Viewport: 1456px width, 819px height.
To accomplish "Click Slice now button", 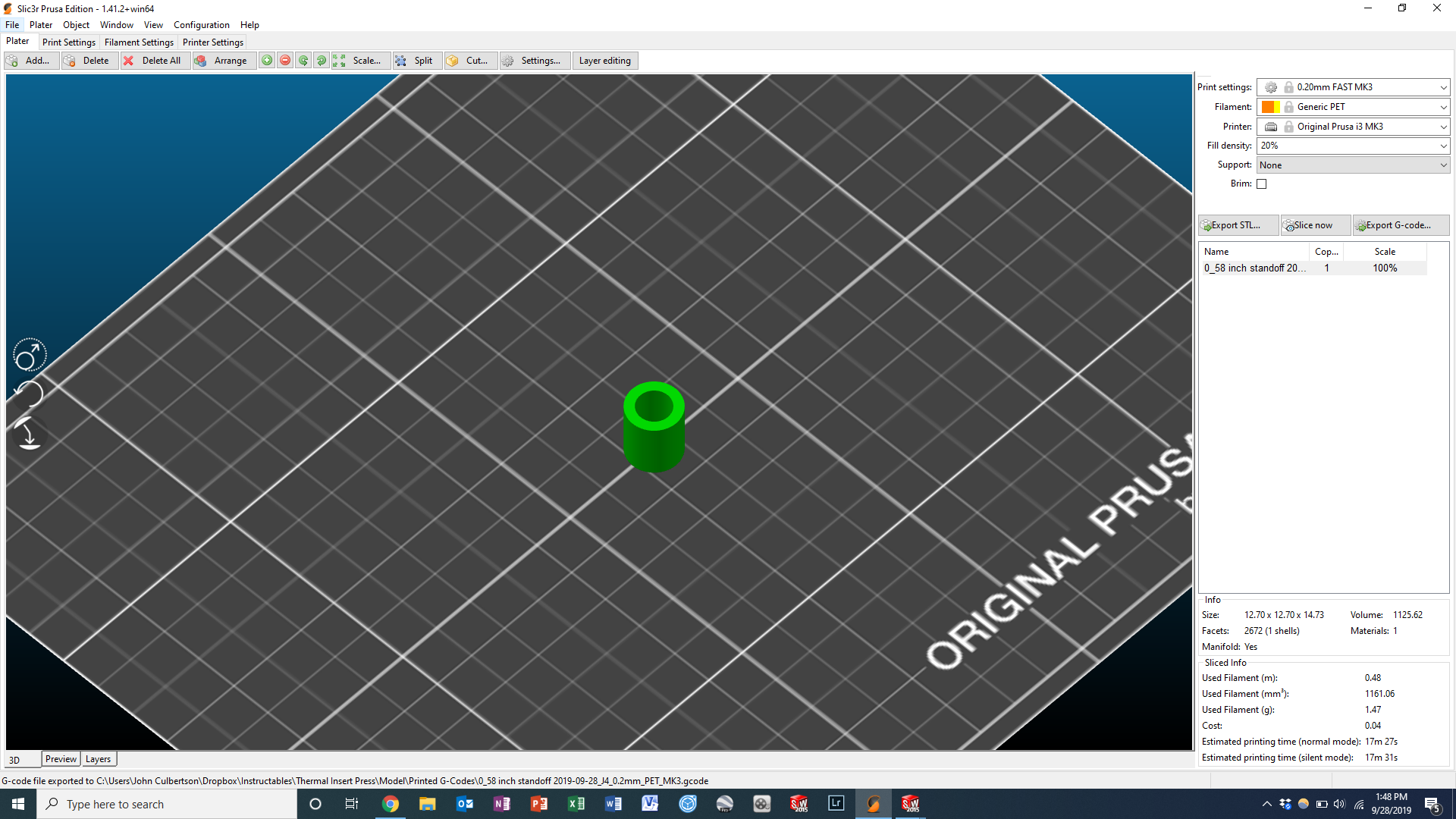I will 1316,225.
